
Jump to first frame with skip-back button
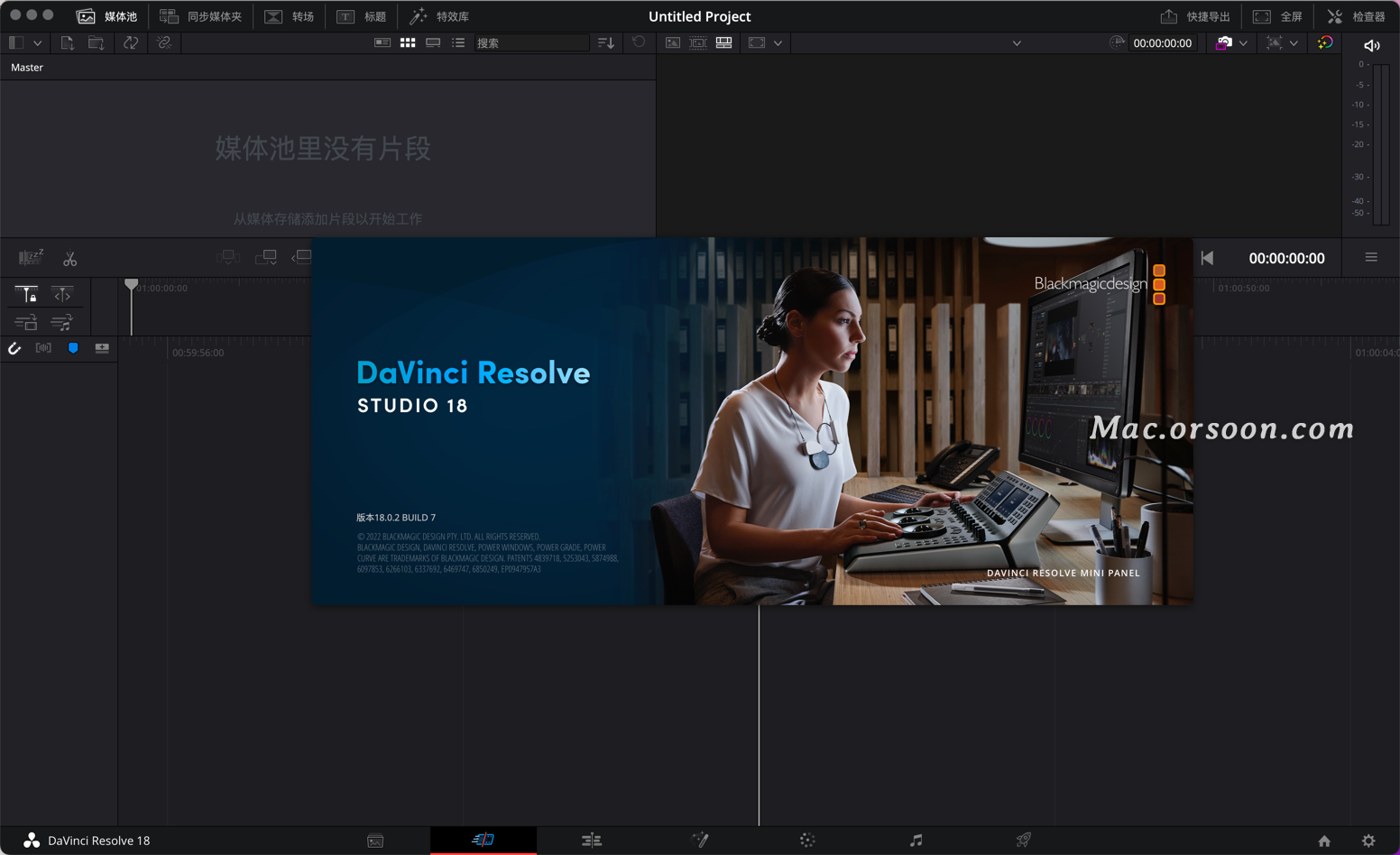[x=1207, y=258]
